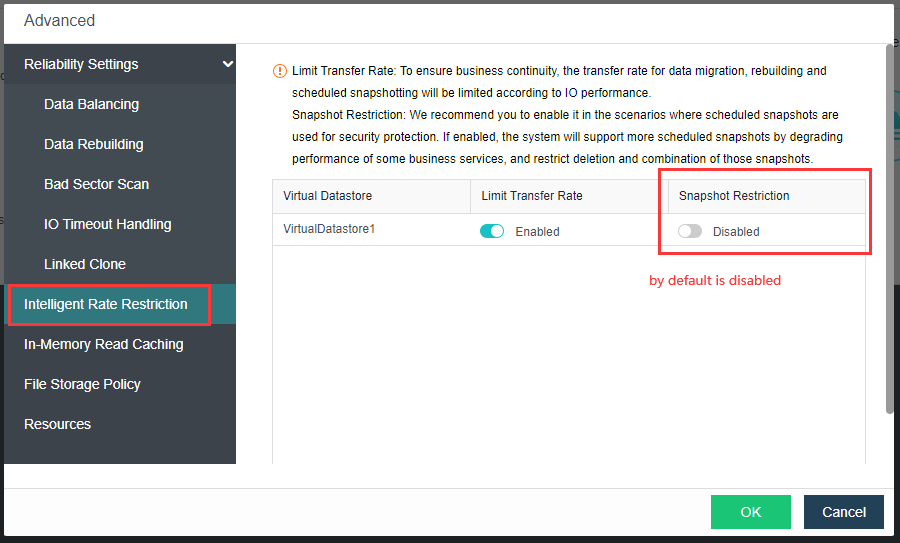Disable Limit Transfer Rate toggle
The height and width of the screenshot is (543, 900).
point(492,231)
